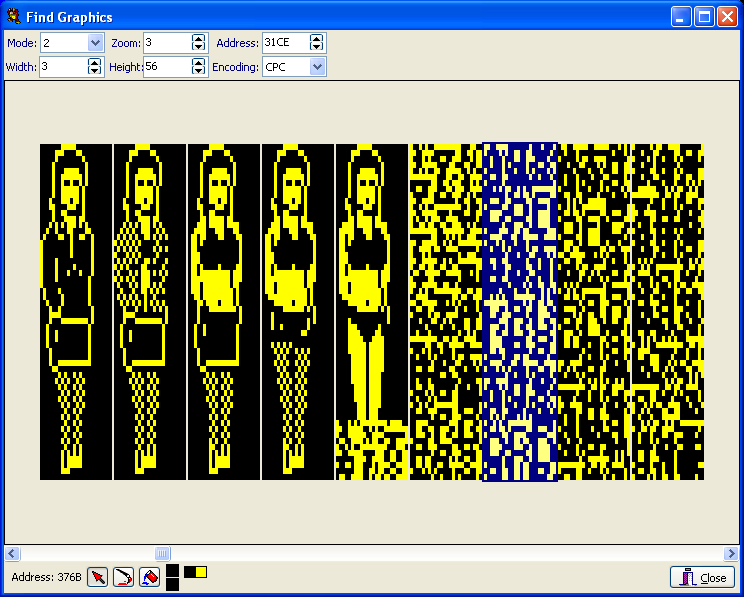Expand the Encoding combo box
Image resolution: width=744 pixels, height=597 pixels.
pyautogui.click(x=317, y=67)
